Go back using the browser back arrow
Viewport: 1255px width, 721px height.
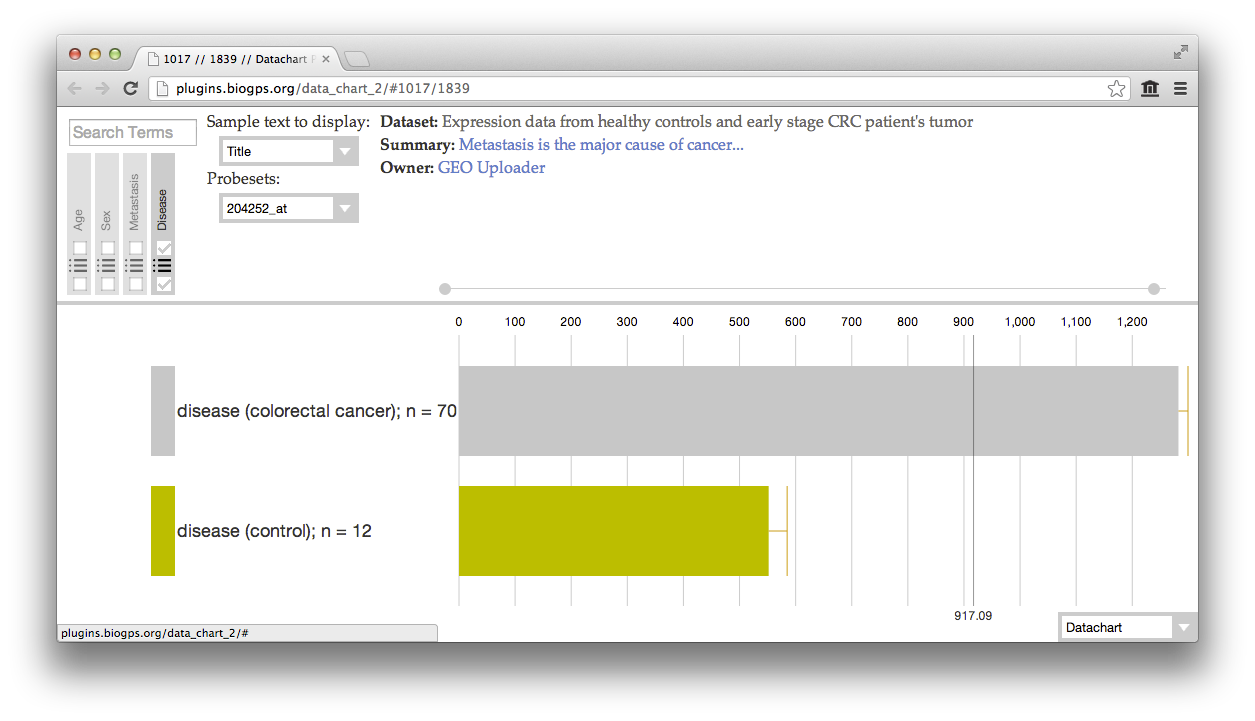coord(74,89)
